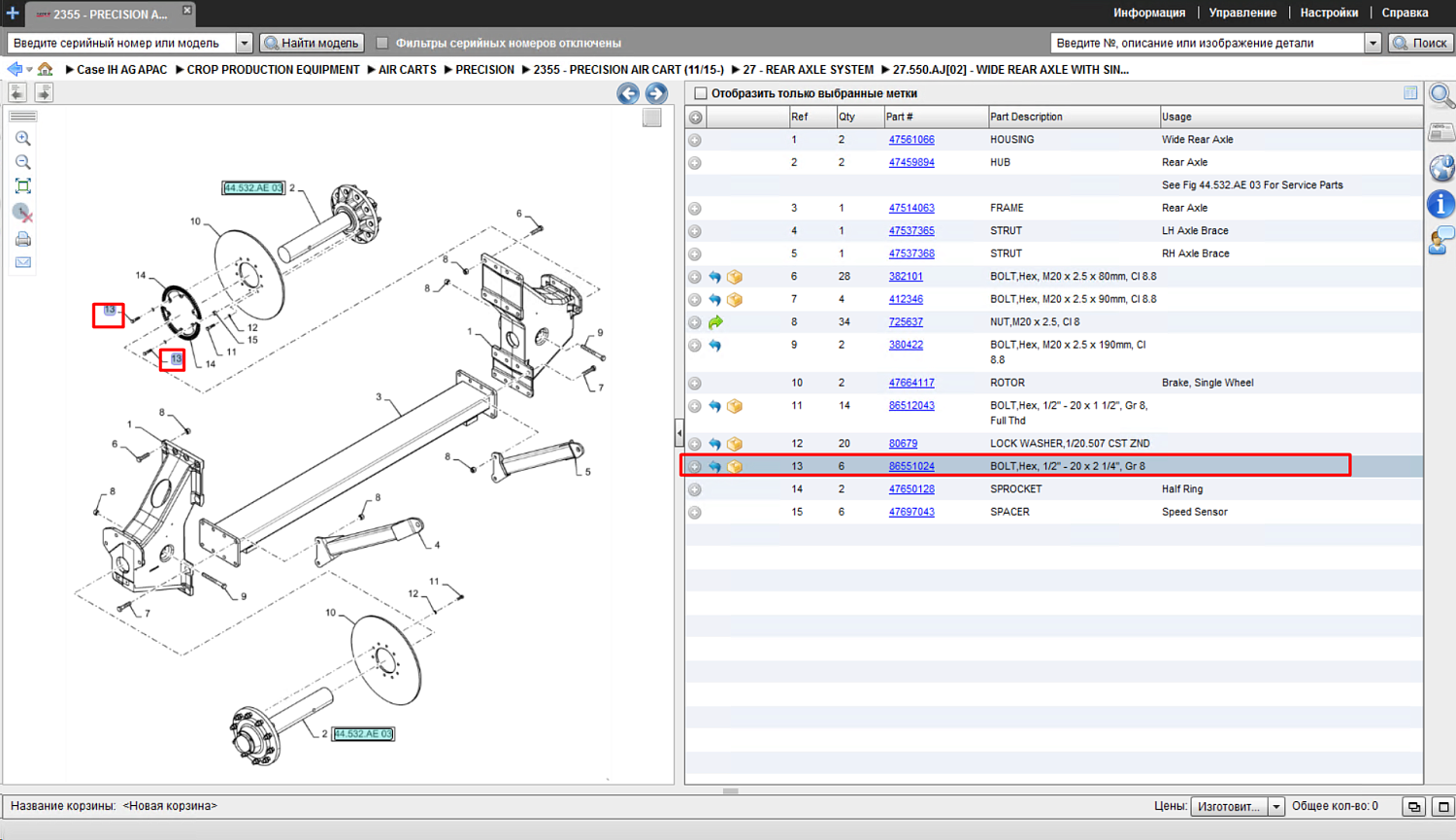Viewport: 1456px width, 840px height.
Task: Open the small dropdown beside the back arrow
Action: (x=30, y=69)
